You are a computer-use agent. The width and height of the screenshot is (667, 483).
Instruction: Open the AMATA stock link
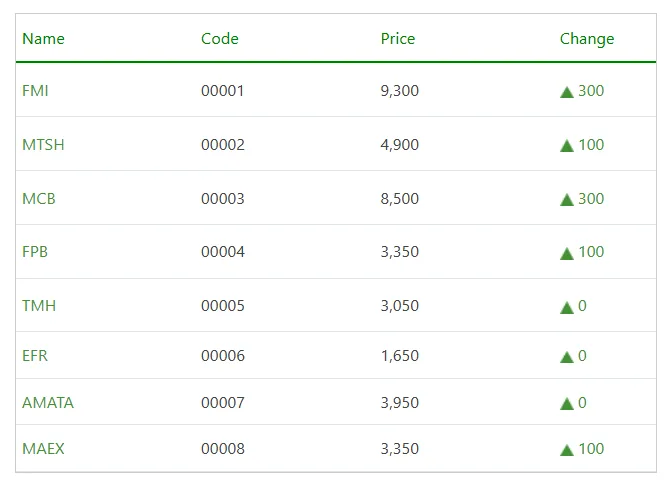click(48, 403)
